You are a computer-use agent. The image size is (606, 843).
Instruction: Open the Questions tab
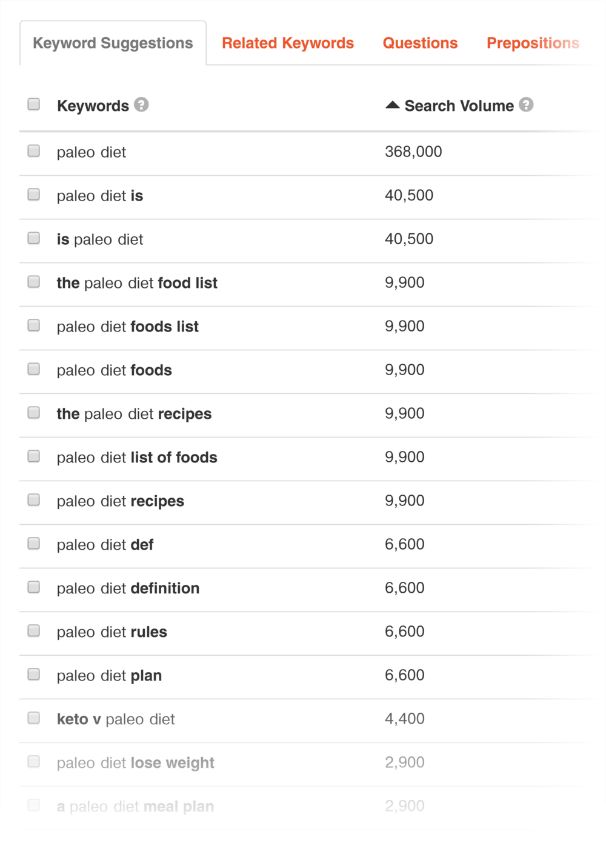(420, 43)
